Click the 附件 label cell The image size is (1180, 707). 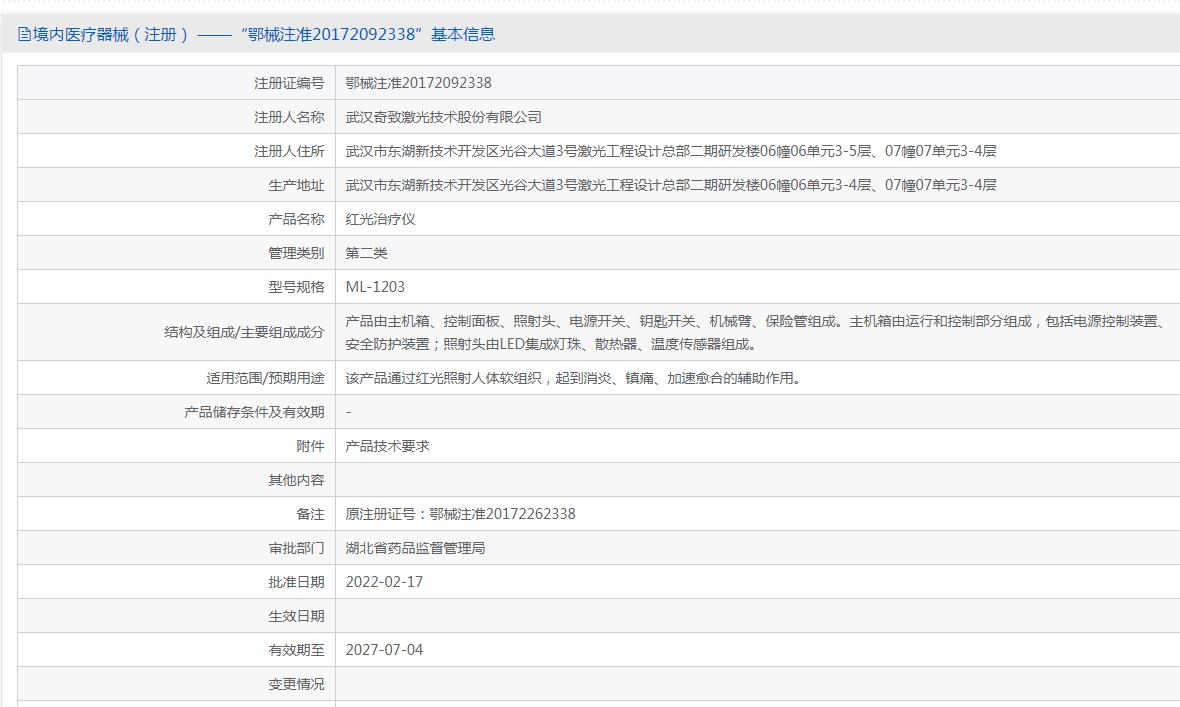(x=176, y=446)
